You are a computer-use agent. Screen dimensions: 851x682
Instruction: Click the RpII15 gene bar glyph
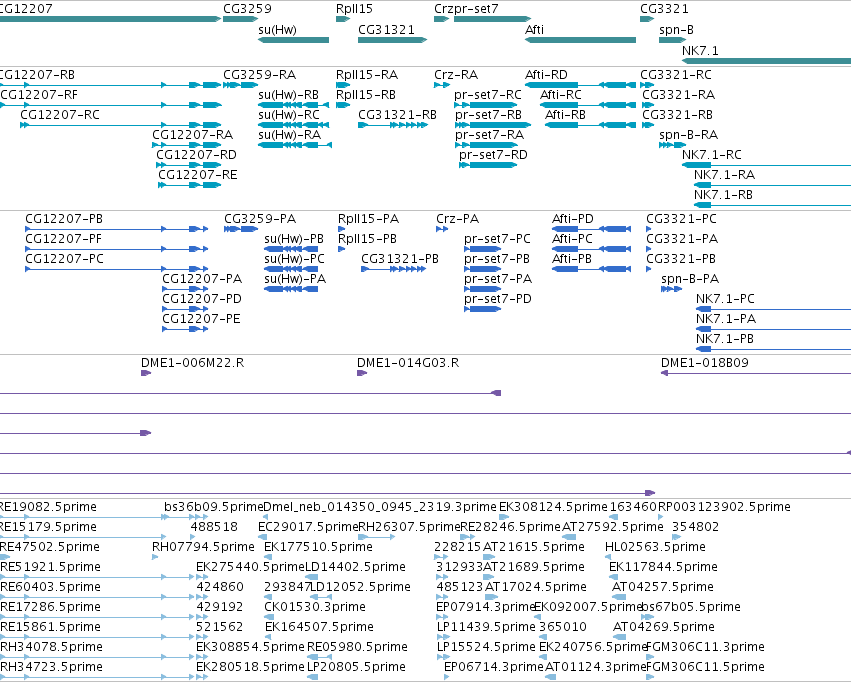pos(343,19)
